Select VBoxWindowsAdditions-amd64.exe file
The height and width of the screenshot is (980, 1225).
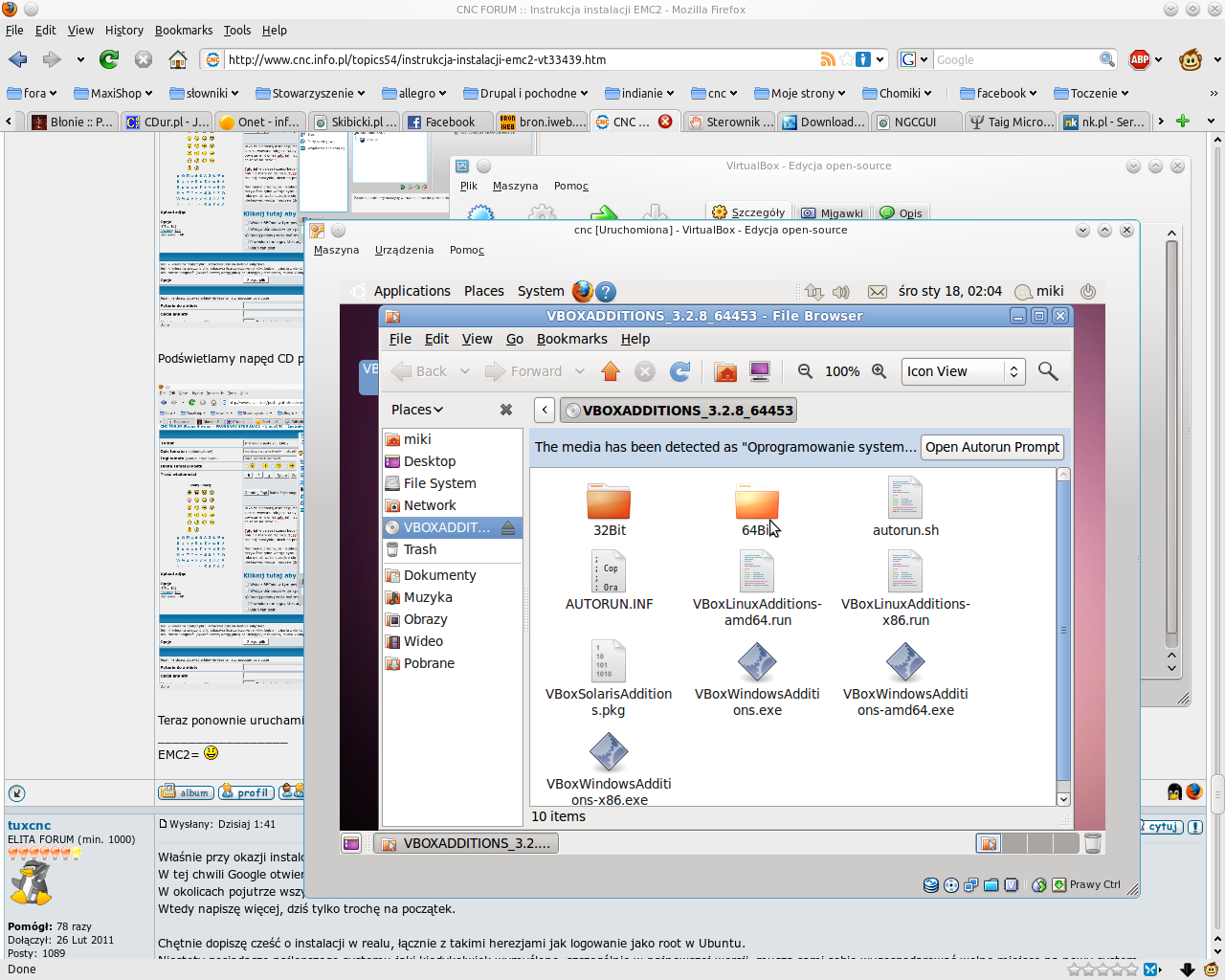[905, 679]
